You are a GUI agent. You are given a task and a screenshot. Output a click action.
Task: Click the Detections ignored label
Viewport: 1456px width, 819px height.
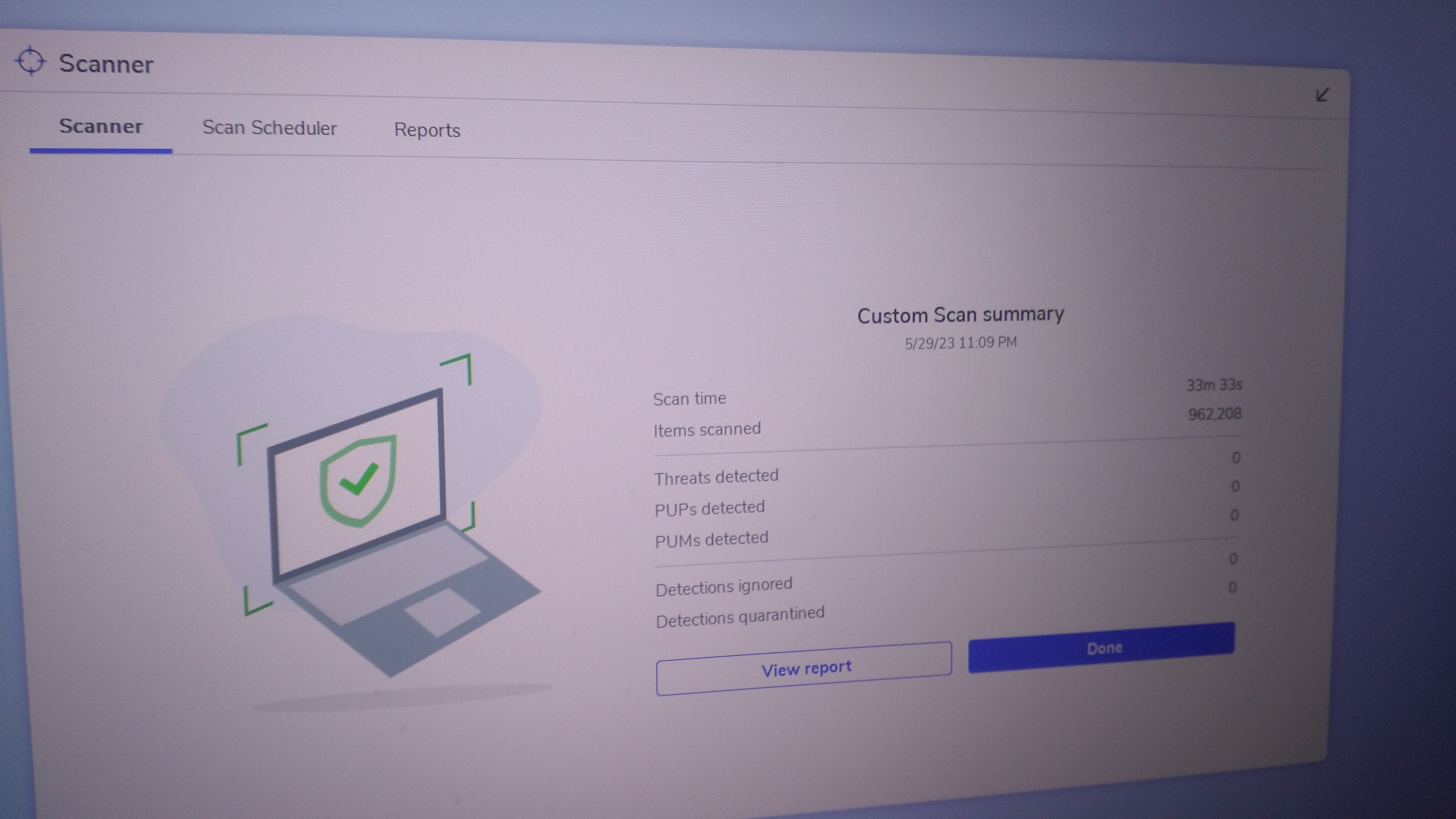pos(723,586)
